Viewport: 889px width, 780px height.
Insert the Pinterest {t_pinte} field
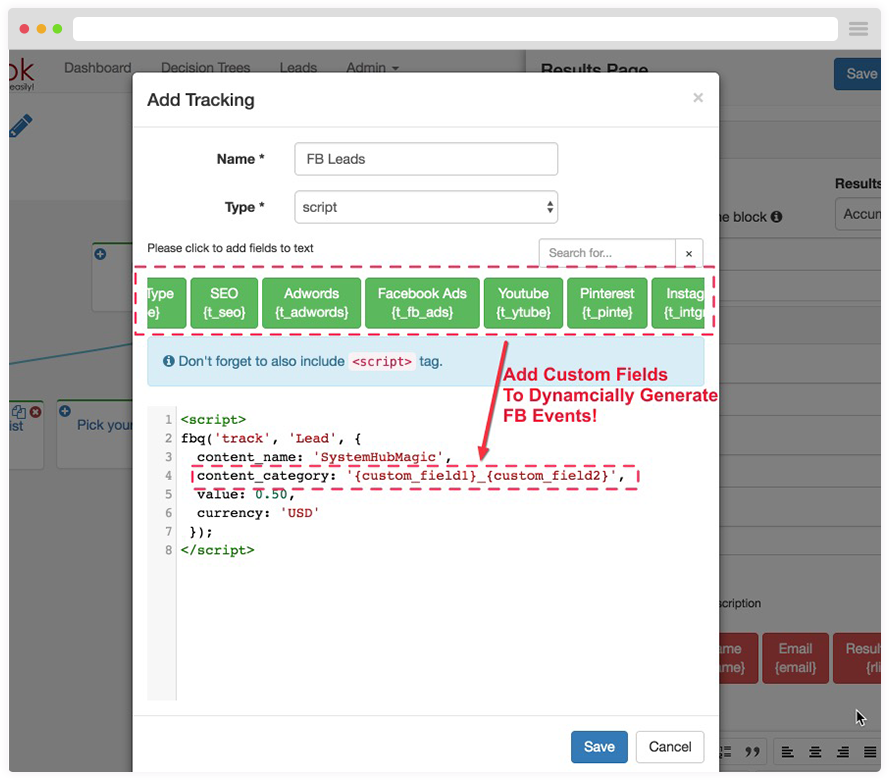[607, 303]
